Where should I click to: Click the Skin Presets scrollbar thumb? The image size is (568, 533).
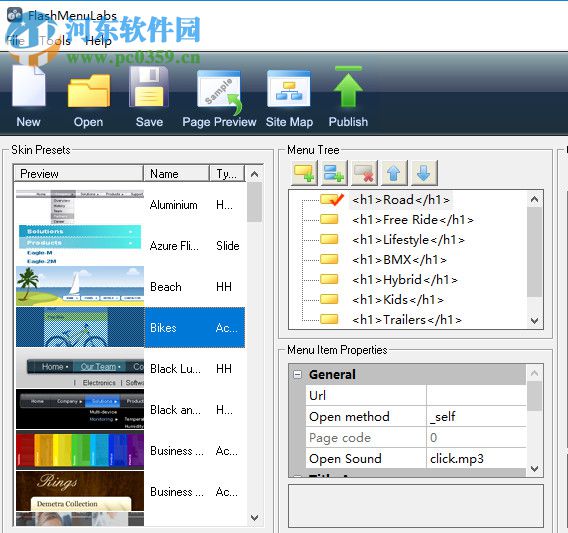tap(255, 202)
